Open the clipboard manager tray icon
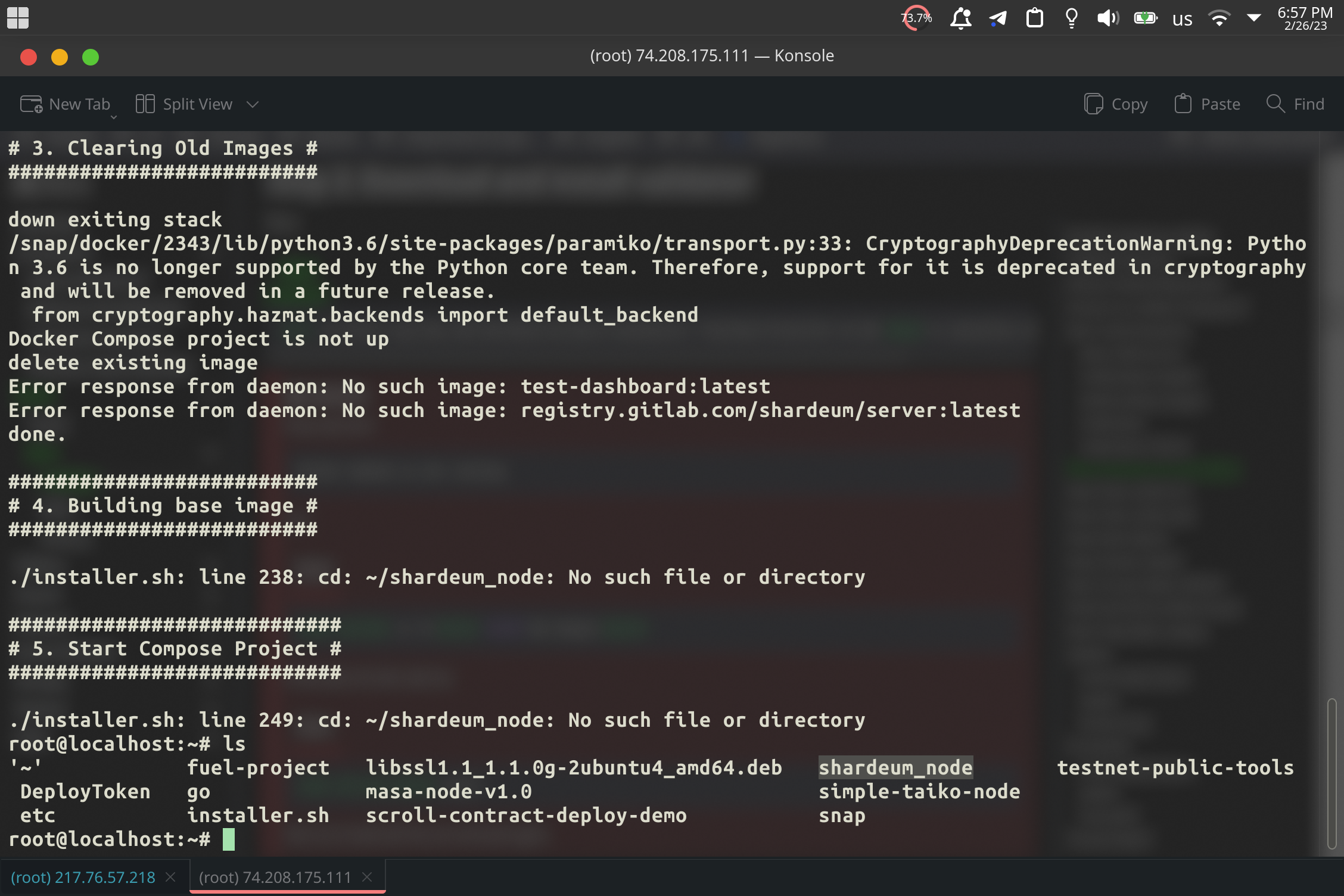This screenshot has width=1344, height=896. click(1035, 18)
